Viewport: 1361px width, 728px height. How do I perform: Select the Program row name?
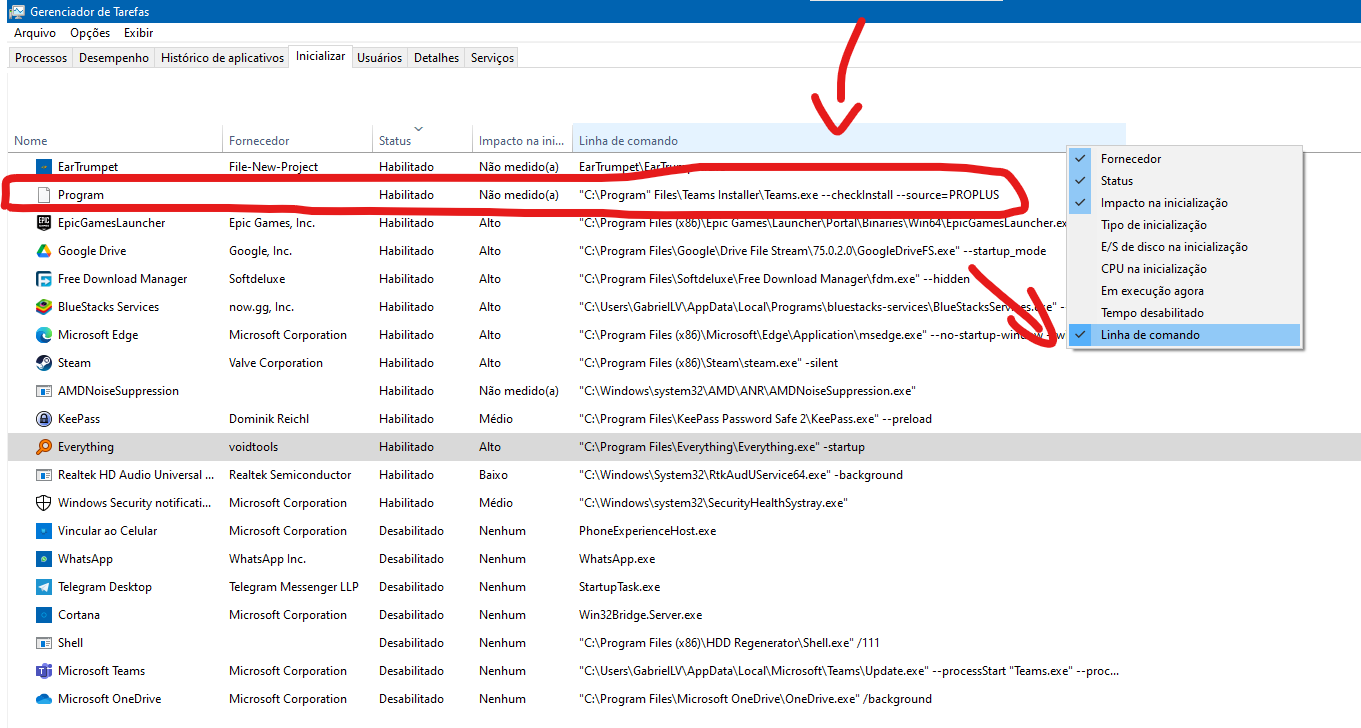[81, 195]
